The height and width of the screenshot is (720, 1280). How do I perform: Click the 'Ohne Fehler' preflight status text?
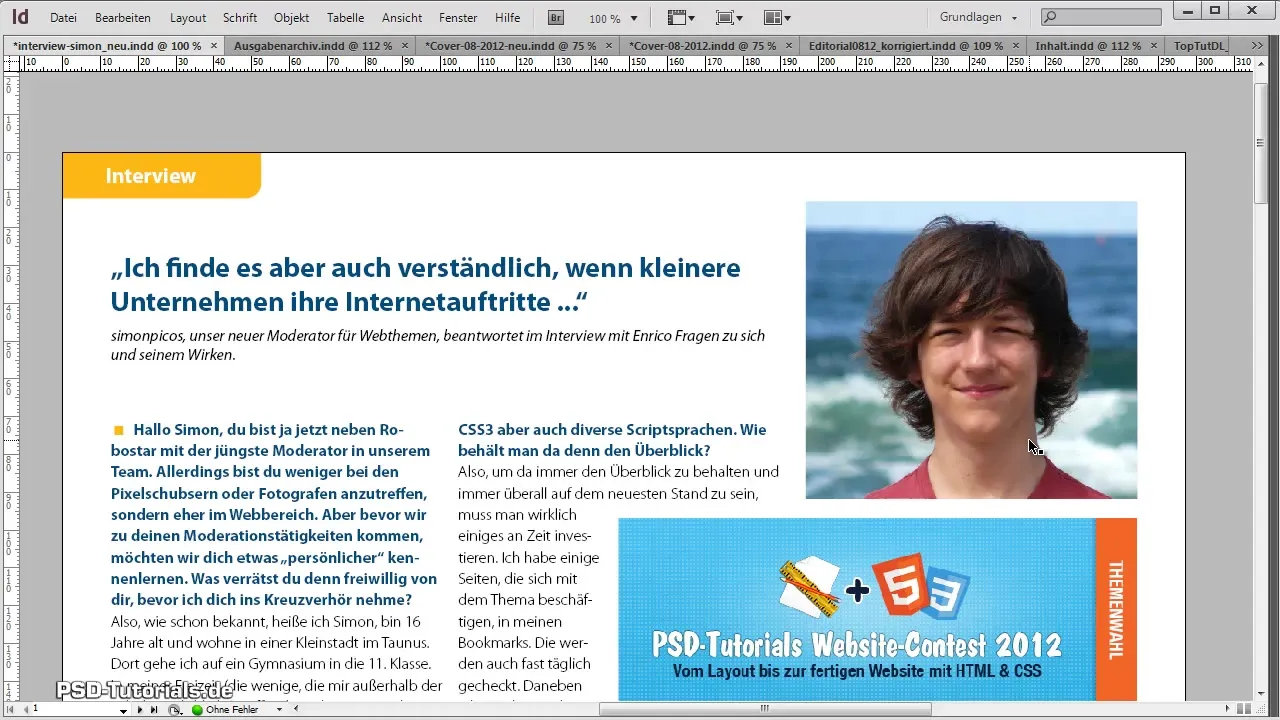(232, 709)
